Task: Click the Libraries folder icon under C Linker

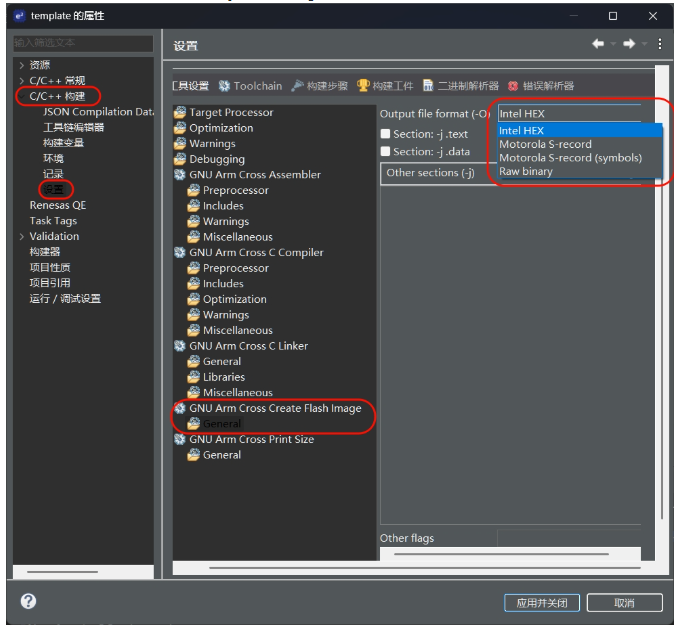Action: (x=193, y=377)
